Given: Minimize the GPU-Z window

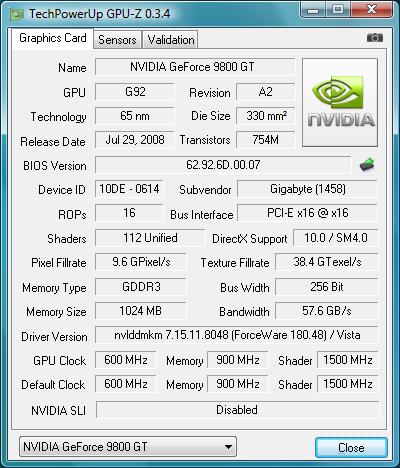Looking at the screenshot, I should (x=313, y=10).
